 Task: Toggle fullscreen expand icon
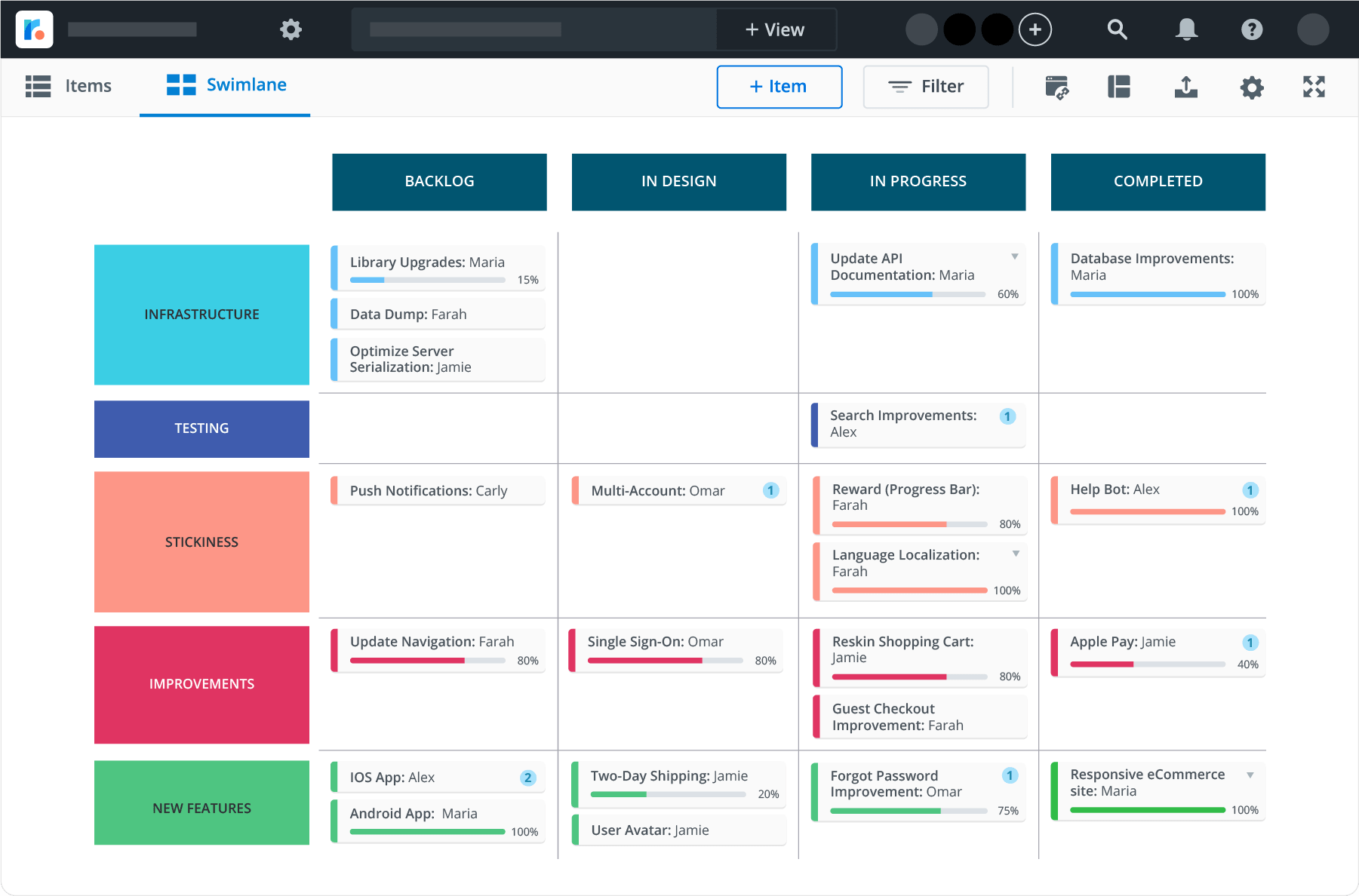tap(1314, 87)
